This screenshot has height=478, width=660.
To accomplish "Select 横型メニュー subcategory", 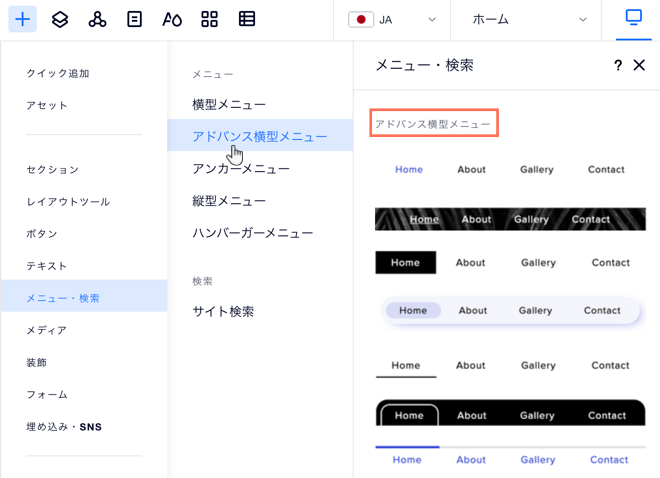I will click(229, 104).
